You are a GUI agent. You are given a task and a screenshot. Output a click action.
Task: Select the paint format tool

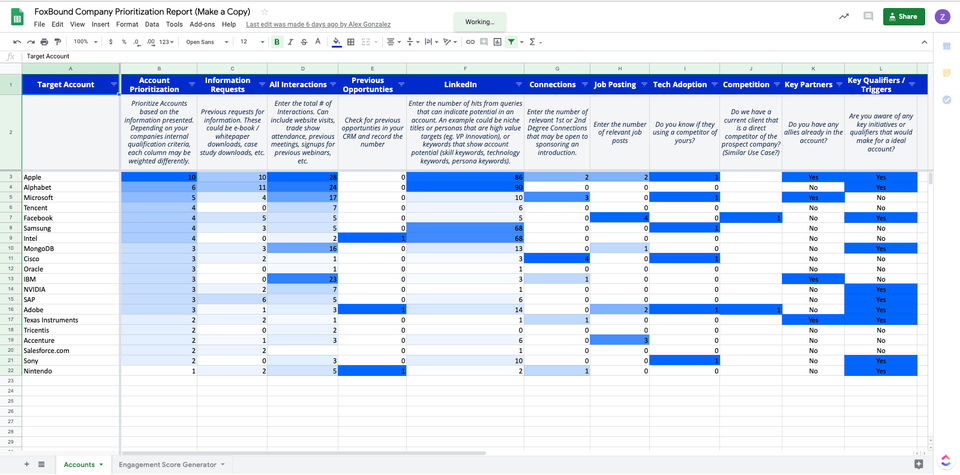(58, 42)
